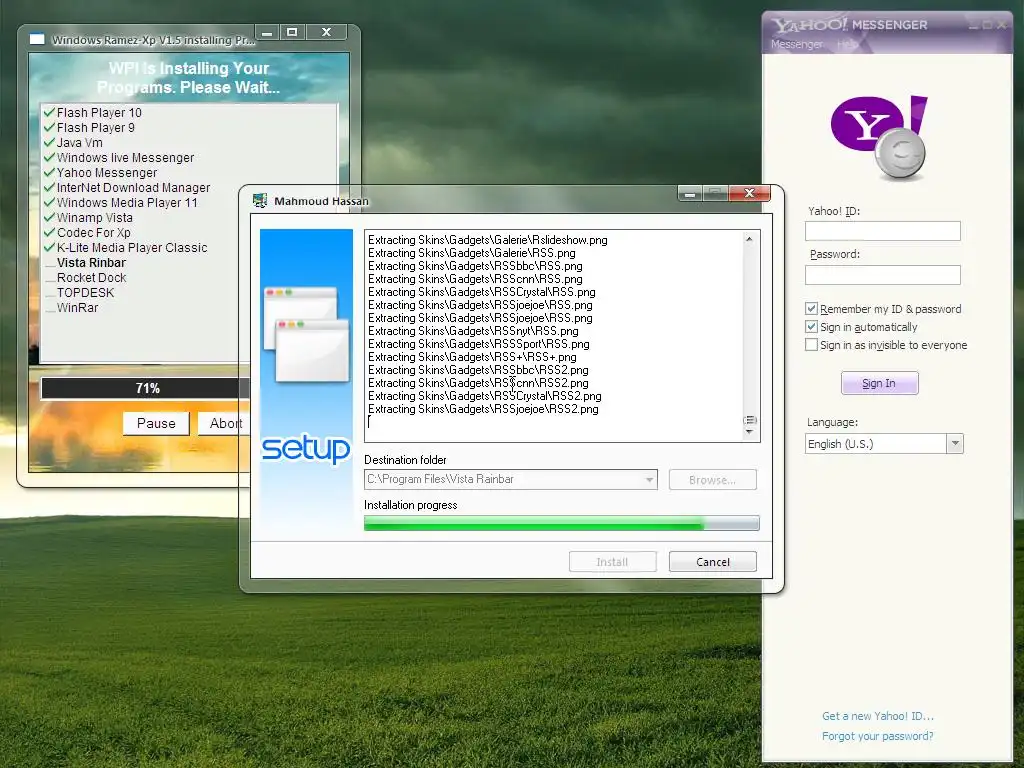1024x768 pixels.
Task: Minimize the Mahmoud Hassan setup window
Action: click(690, 193)
